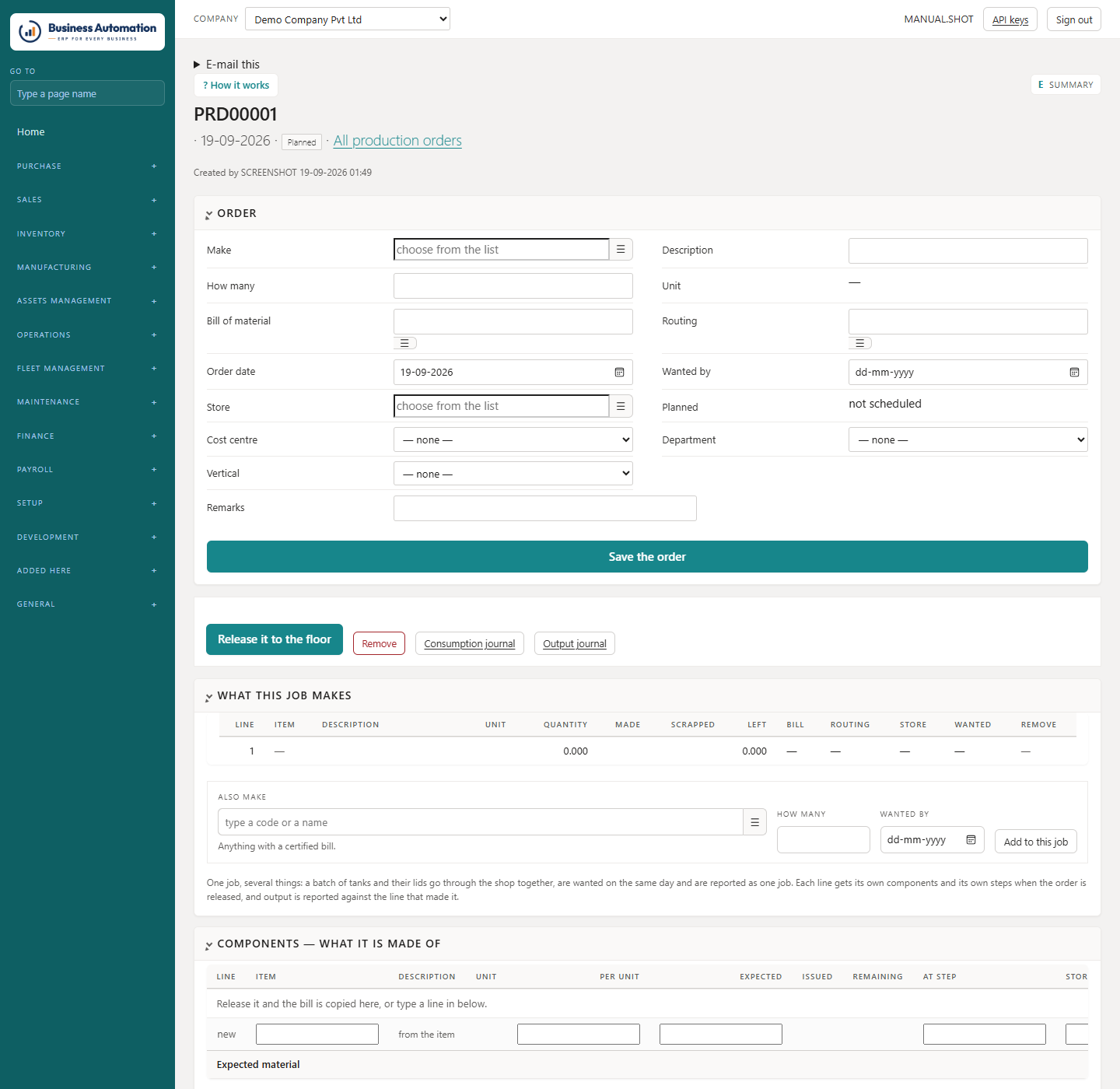This screenshot has width=1120, height=1089.
Task: Open the Consumption journal
Action: click(x=470, y=643)
